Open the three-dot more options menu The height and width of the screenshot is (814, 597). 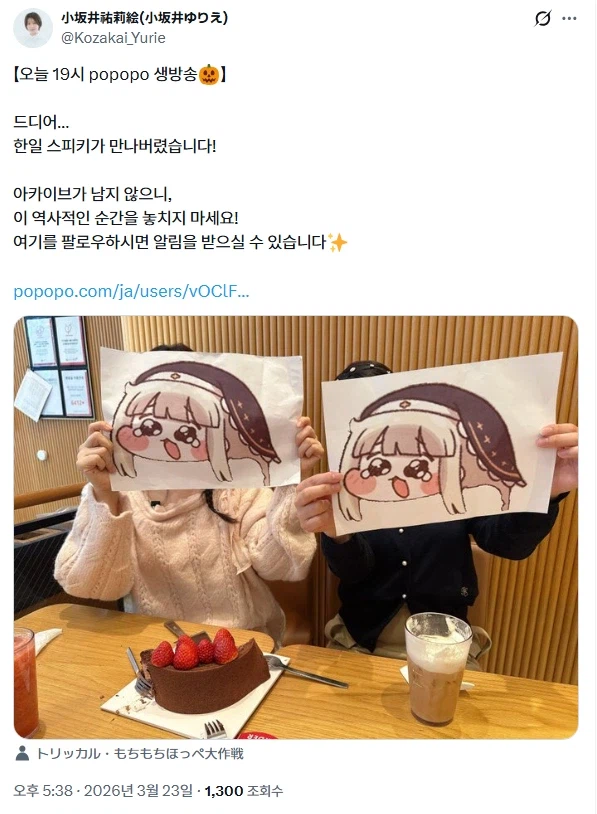tap(569, 19)
